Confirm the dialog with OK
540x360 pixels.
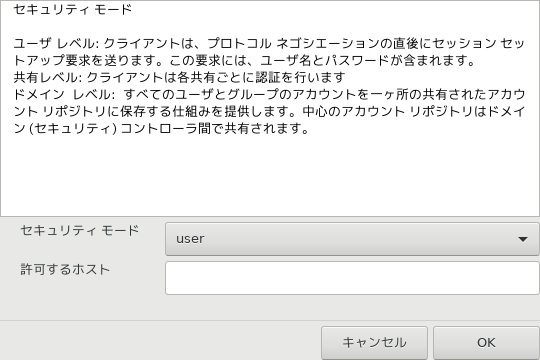[486, 342]
